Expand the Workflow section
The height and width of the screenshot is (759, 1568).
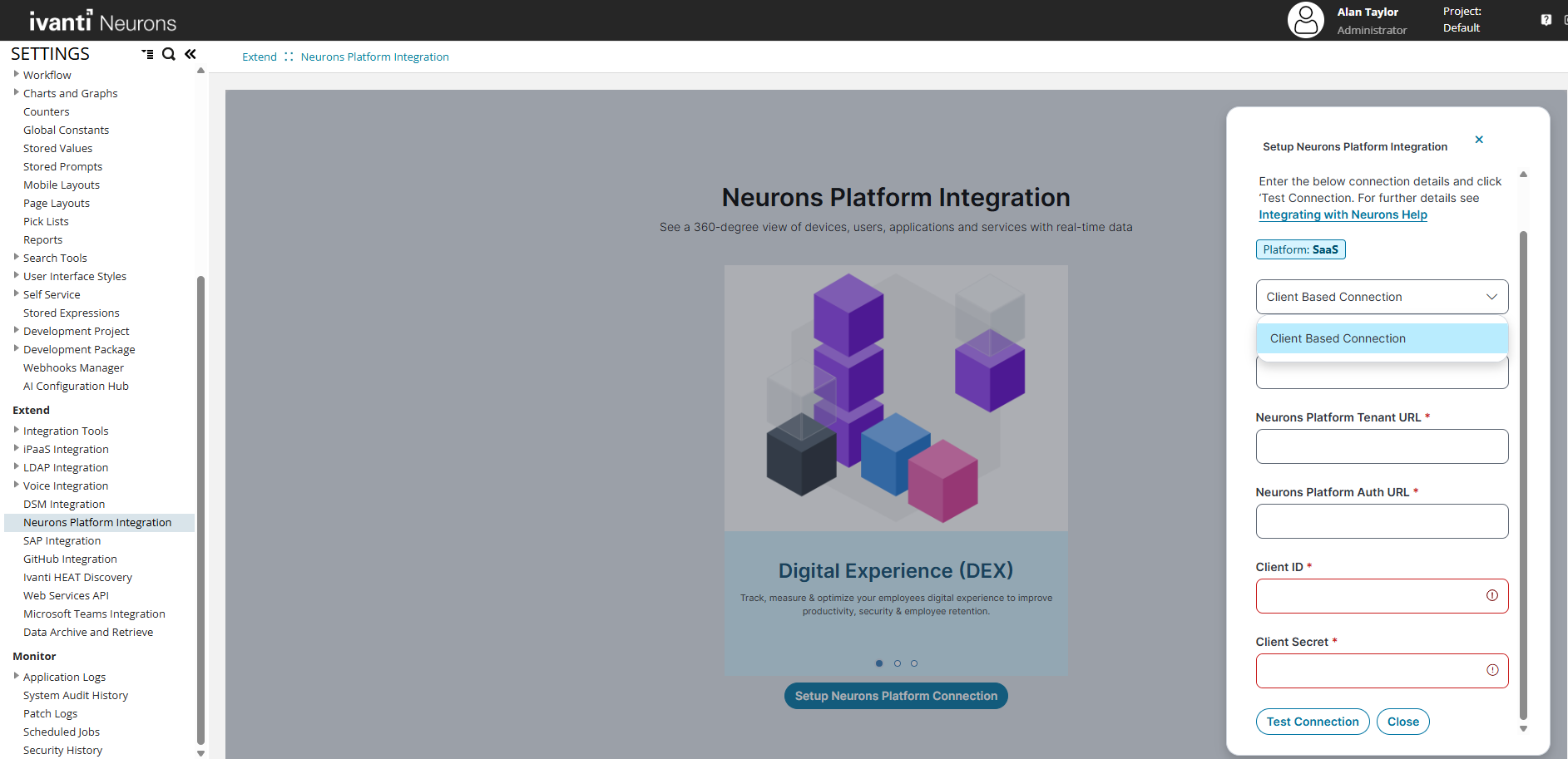click(17, 75)
